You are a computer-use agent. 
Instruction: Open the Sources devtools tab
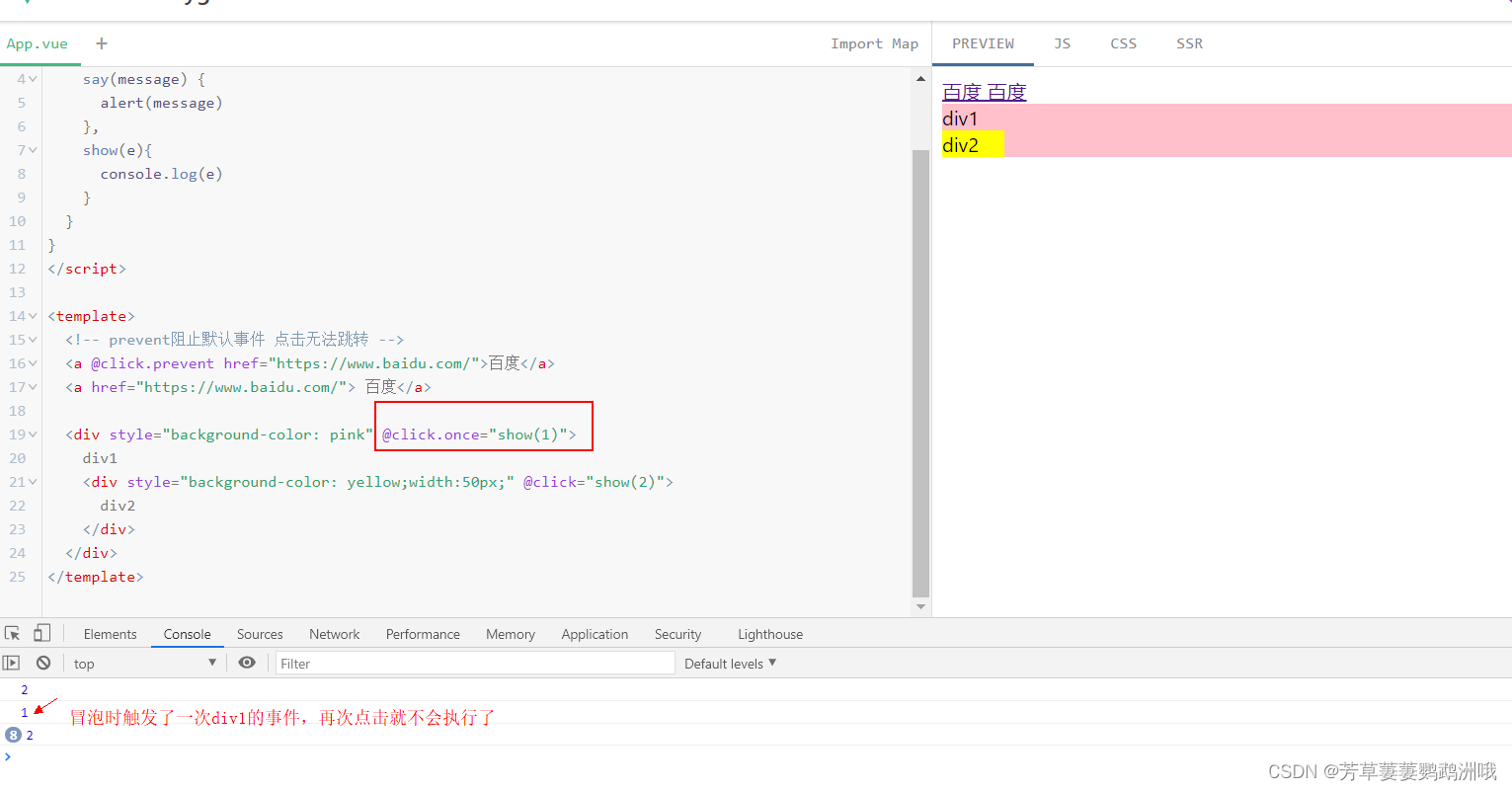(x=260, y=634)
